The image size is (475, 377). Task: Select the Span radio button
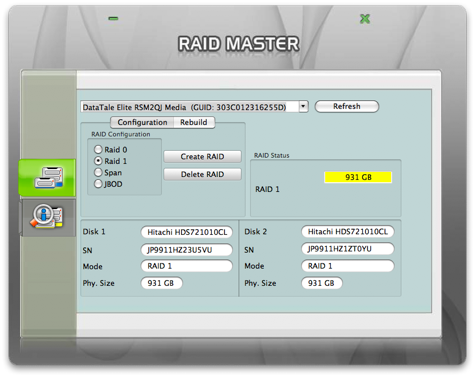coord(98,172)
